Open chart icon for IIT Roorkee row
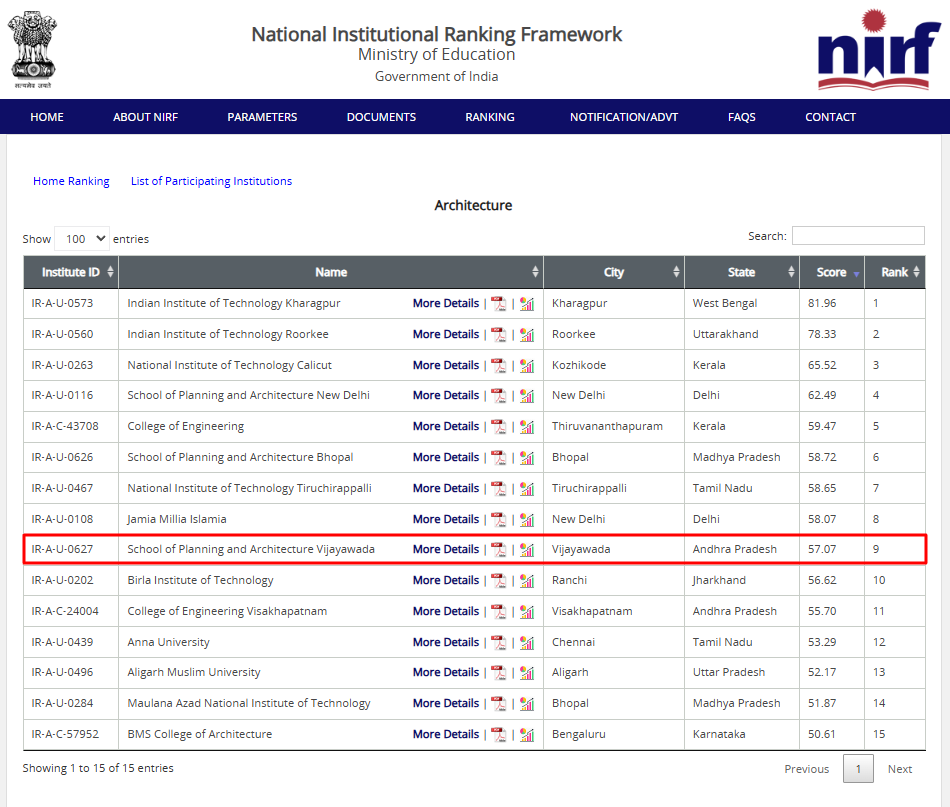950x807 pixels. pyautogui.click(x=526, y=334)
